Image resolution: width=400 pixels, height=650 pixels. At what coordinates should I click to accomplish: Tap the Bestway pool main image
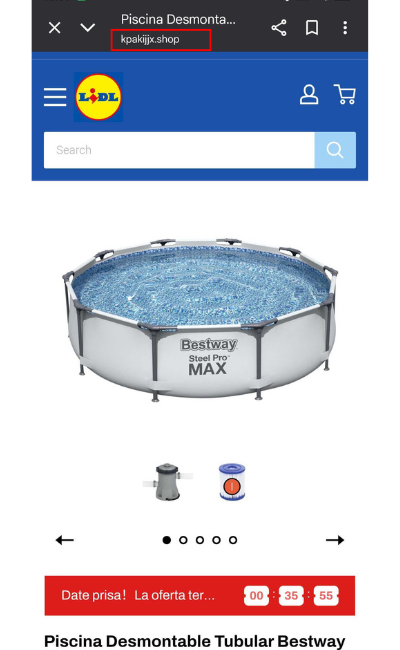200,319
